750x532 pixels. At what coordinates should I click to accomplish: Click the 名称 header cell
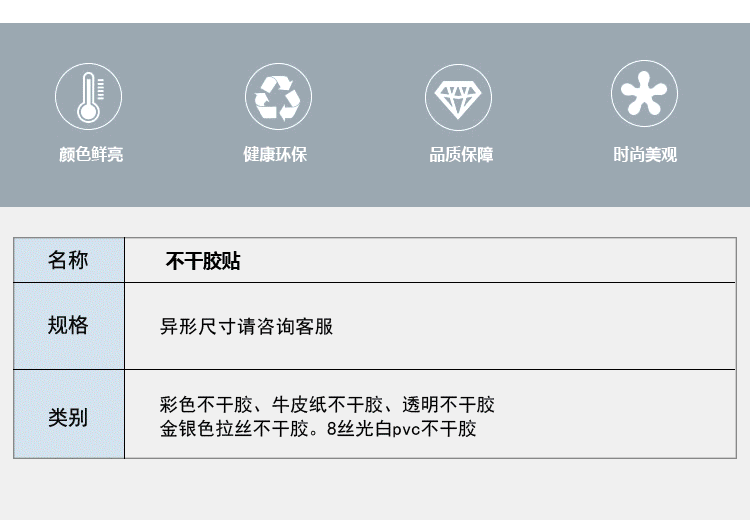69,260
